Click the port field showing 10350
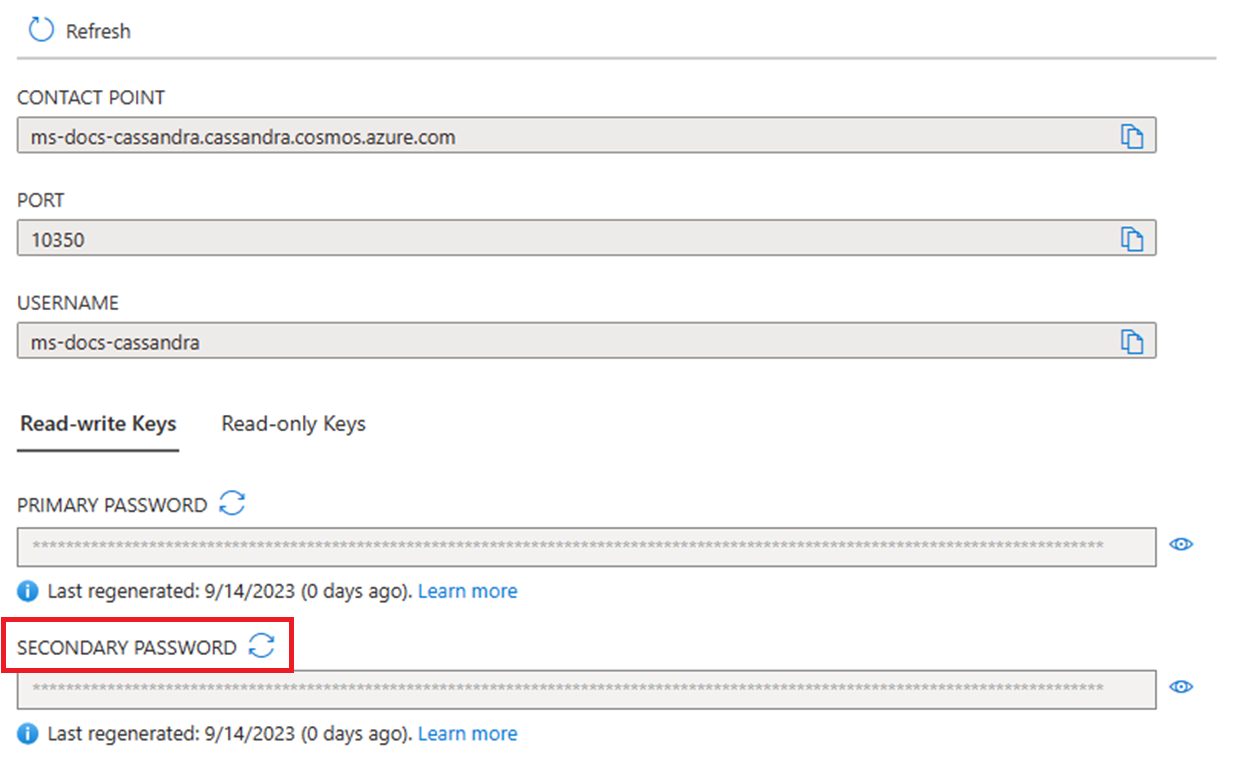Image resolution: width=1238 pixels, height=771 pixels. (x=586, y=239)
